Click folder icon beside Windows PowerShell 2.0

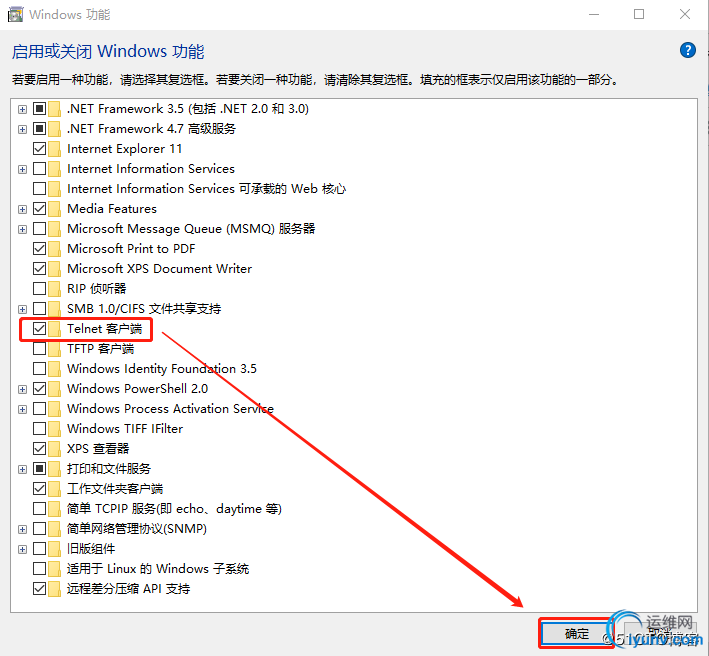(54, 389)
